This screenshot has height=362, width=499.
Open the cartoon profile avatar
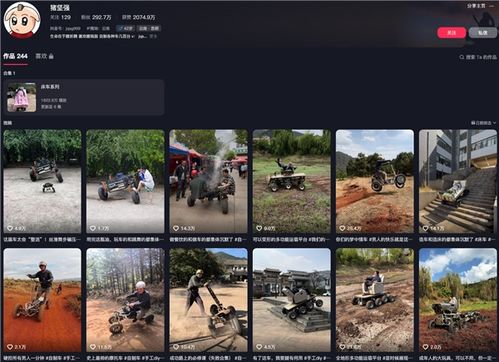pos(22,20)
